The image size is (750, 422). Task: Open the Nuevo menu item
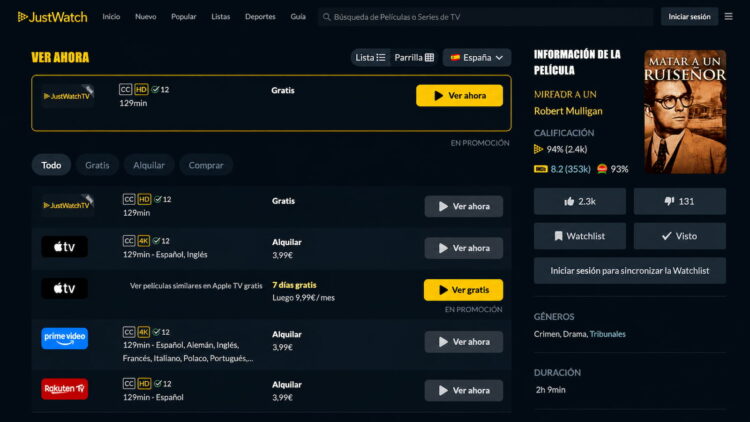(x=145, y=17)
